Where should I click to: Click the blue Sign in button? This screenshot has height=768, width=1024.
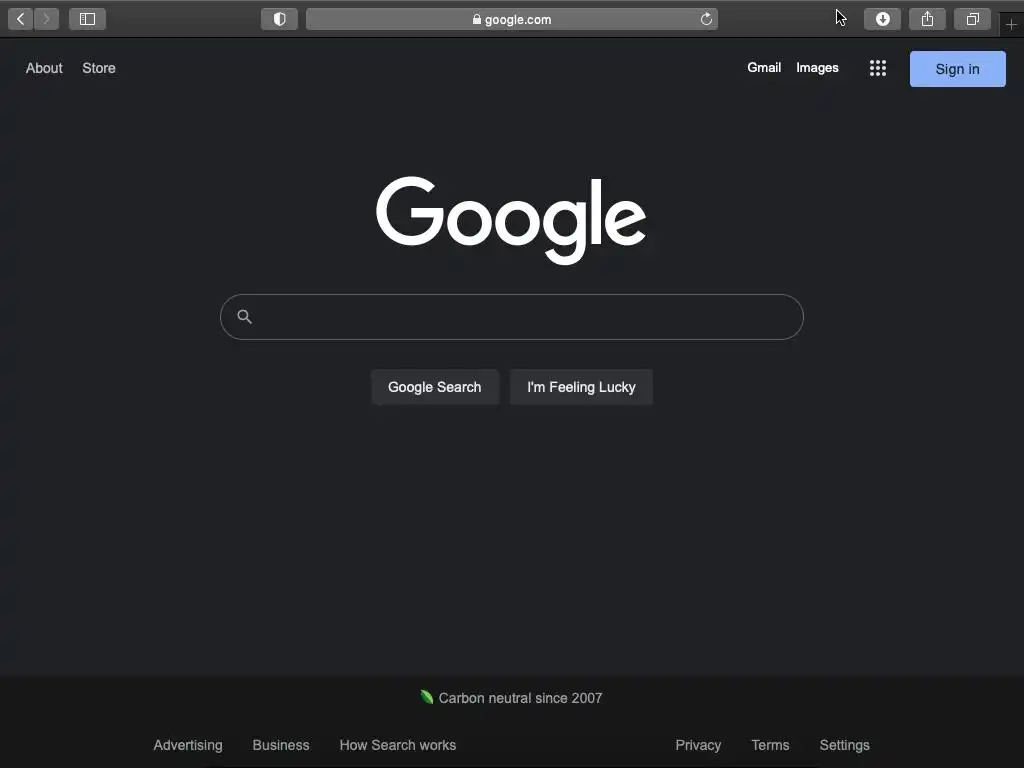957,69
